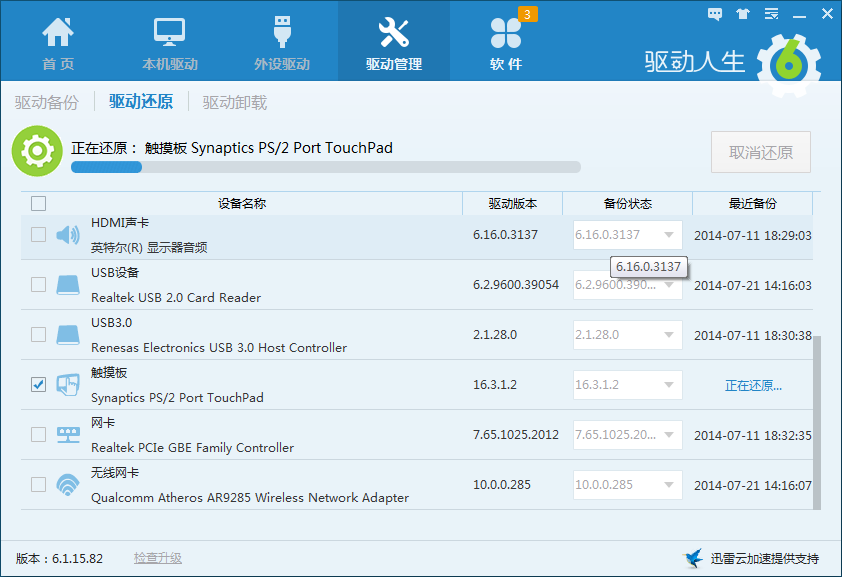Click the feedback chat icon in title bar

[x=714, y=14]
